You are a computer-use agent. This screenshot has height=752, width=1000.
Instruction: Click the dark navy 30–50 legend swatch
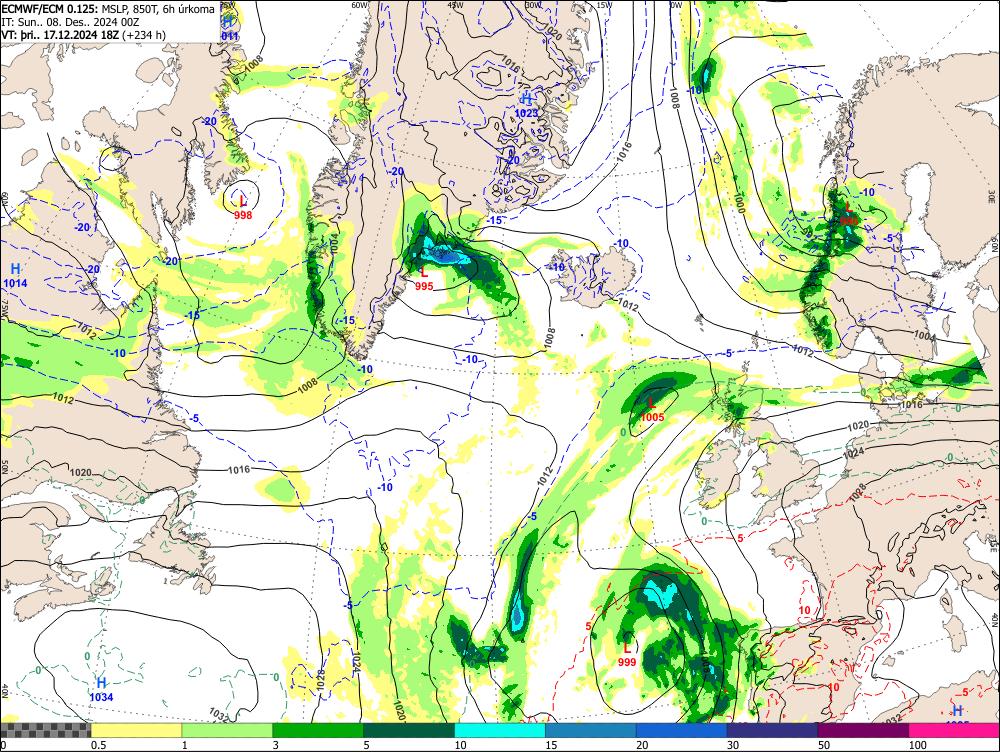[x=772, y=730]
